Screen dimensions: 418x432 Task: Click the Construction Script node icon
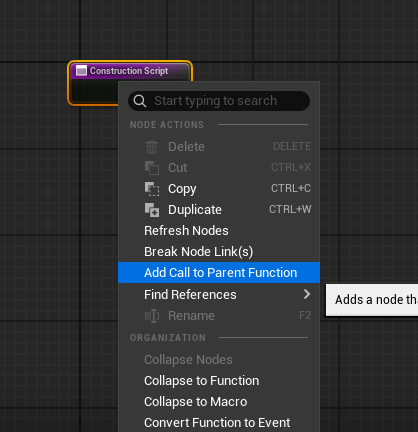pyautogui.click(x=81, y=71)
